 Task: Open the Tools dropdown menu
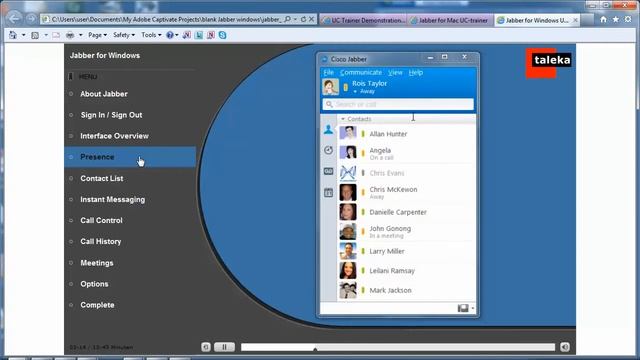[151, 35]
